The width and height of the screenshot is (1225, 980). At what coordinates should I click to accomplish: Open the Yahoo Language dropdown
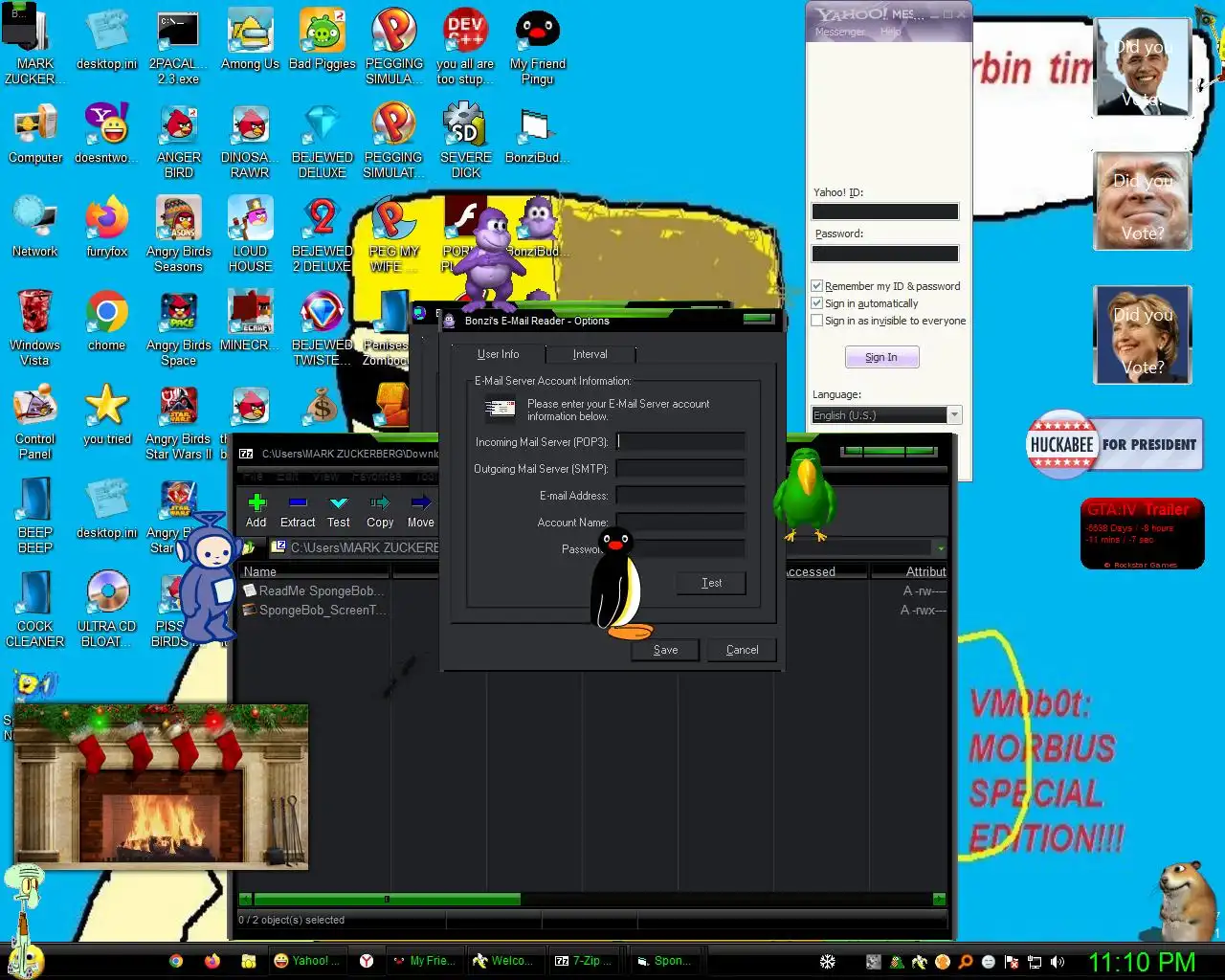coord(954,414)
